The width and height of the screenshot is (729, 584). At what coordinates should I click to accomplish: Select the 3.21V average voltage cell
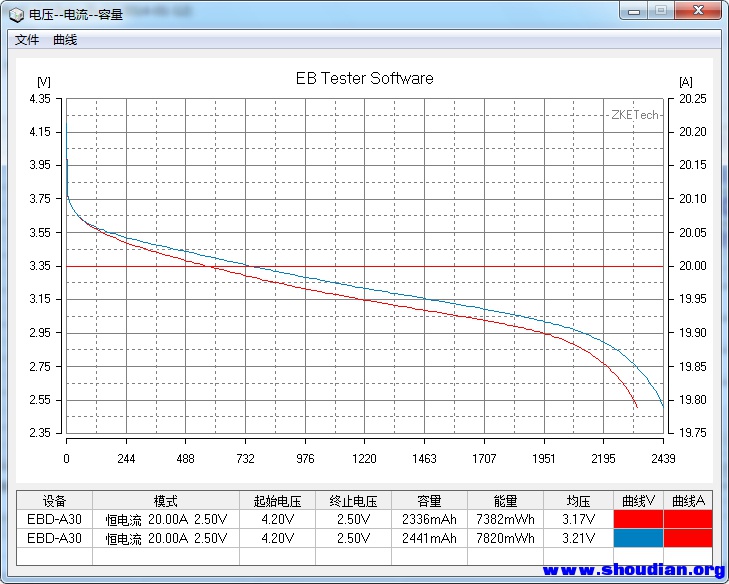[578, 538]
